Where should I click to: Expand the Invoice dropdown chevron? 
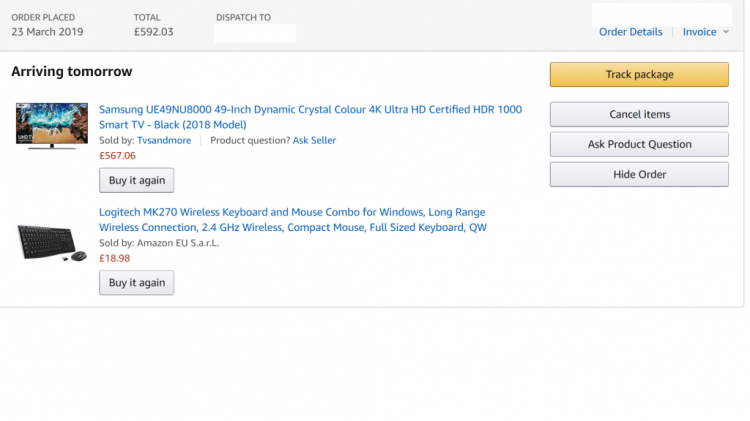point(726,32)
